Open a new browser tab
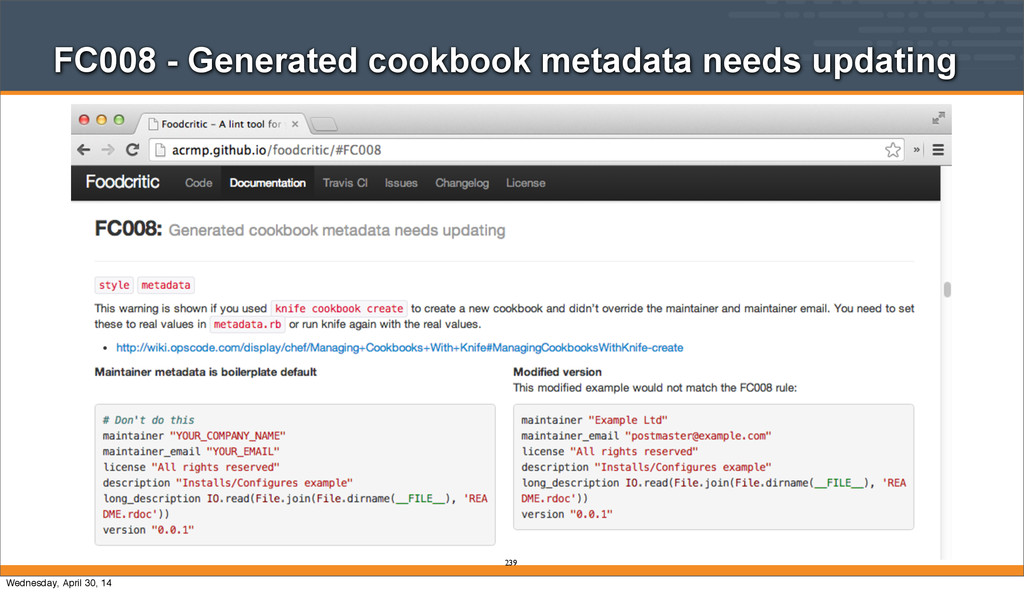This screenshot has height=592, width=1024. (x=324, y=124)
